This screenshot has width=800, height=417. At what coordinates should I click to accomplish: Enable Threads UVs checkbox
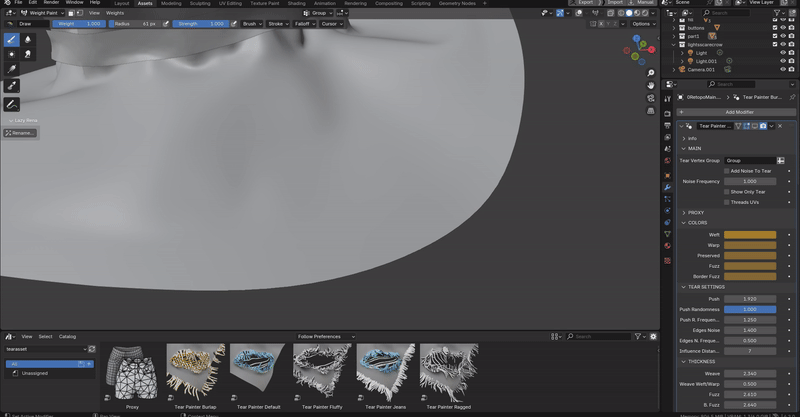727,202
